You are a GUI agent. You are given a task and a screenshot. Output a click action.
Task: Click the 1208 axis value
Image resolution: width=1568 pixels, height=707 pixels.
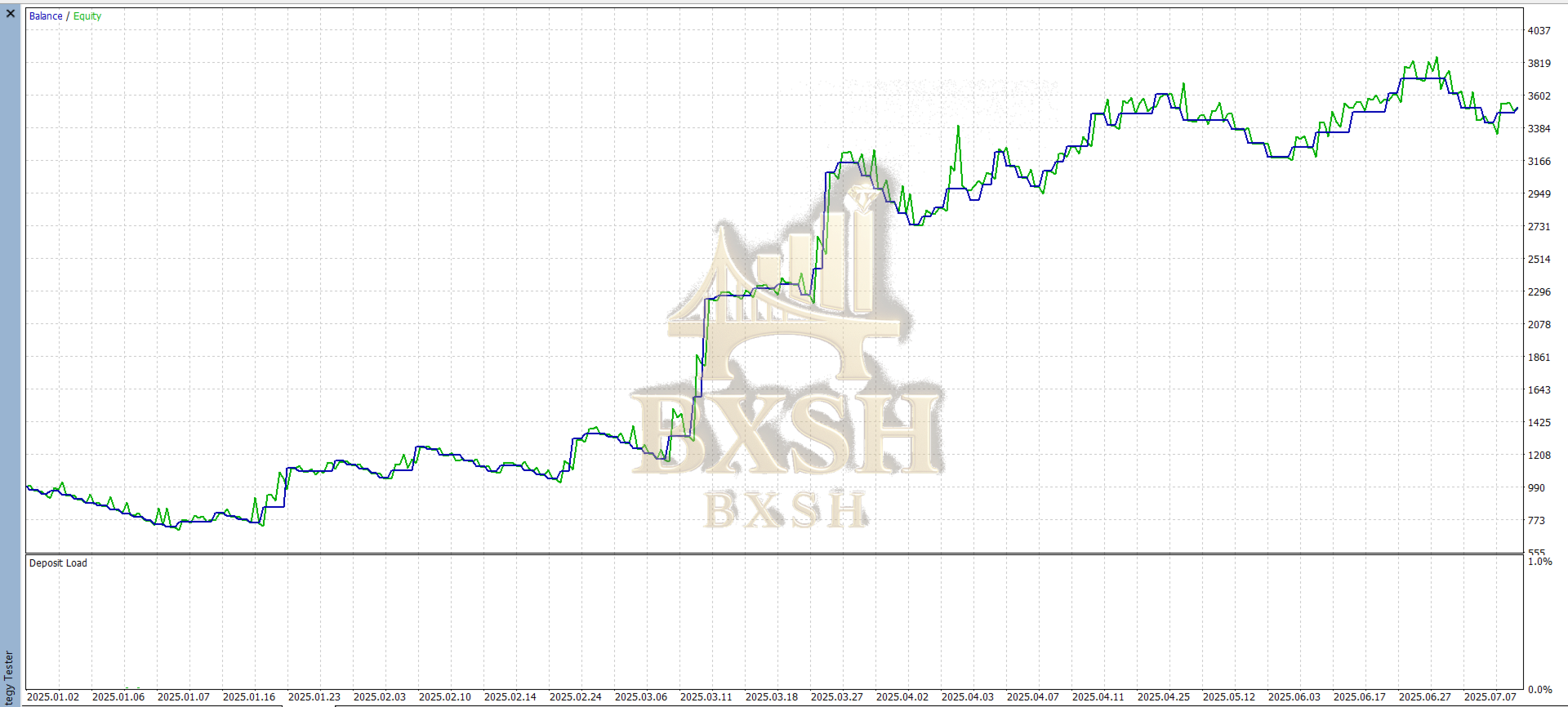click(x=1539, y=456)
